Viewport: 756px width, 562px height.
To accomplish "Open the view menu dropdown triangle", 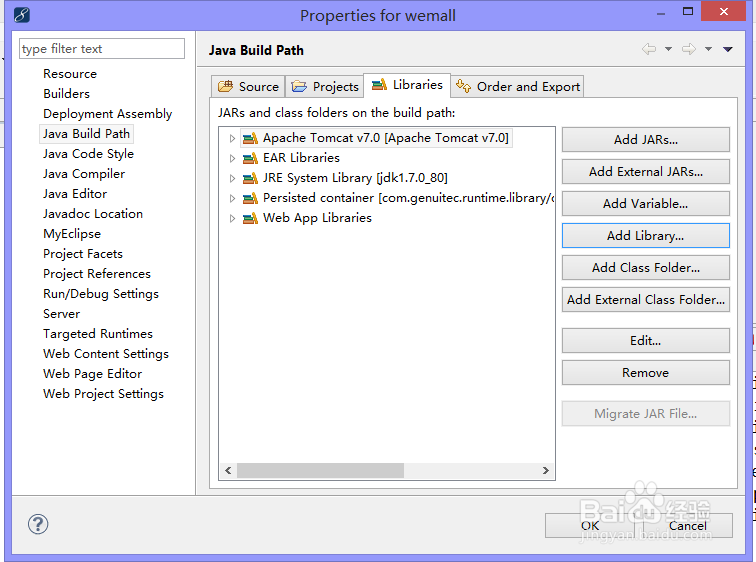I will click(728, 49).
